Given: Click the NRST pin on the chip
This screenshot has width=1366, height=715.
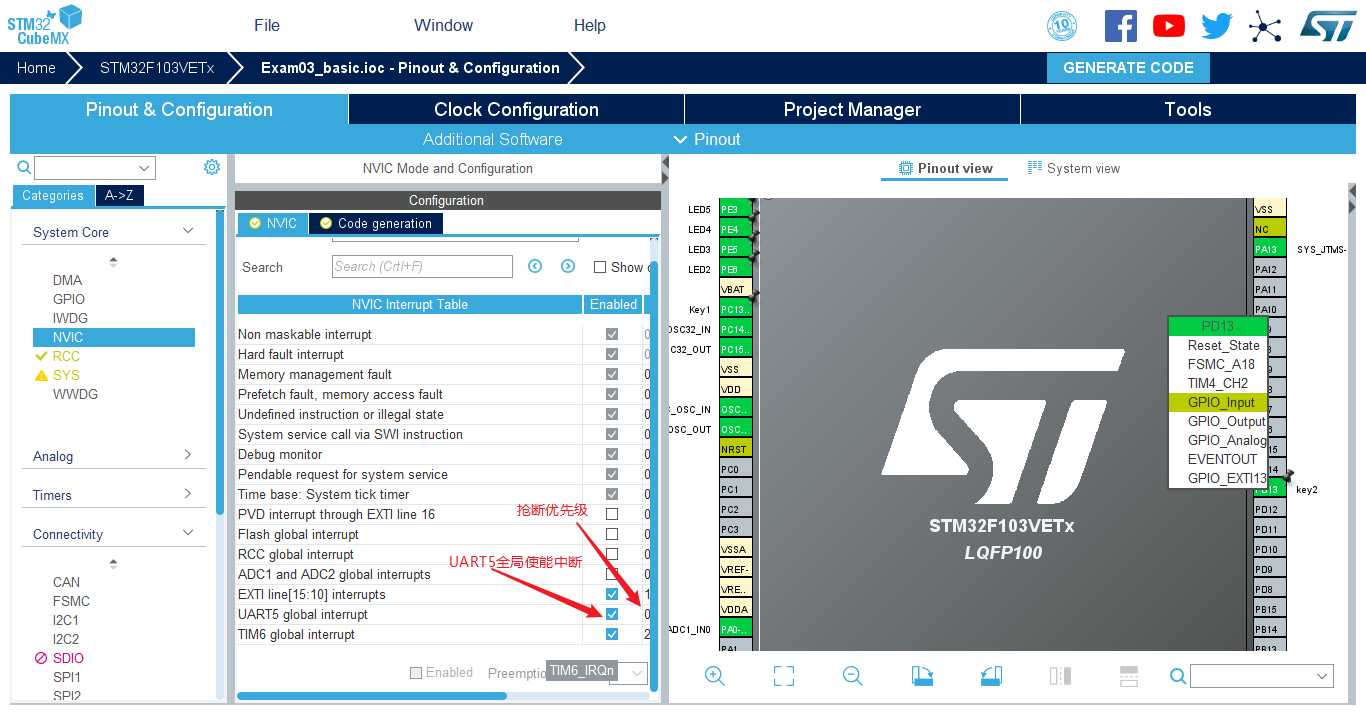Looking at the screenshot, I should (x=736, y=449).
